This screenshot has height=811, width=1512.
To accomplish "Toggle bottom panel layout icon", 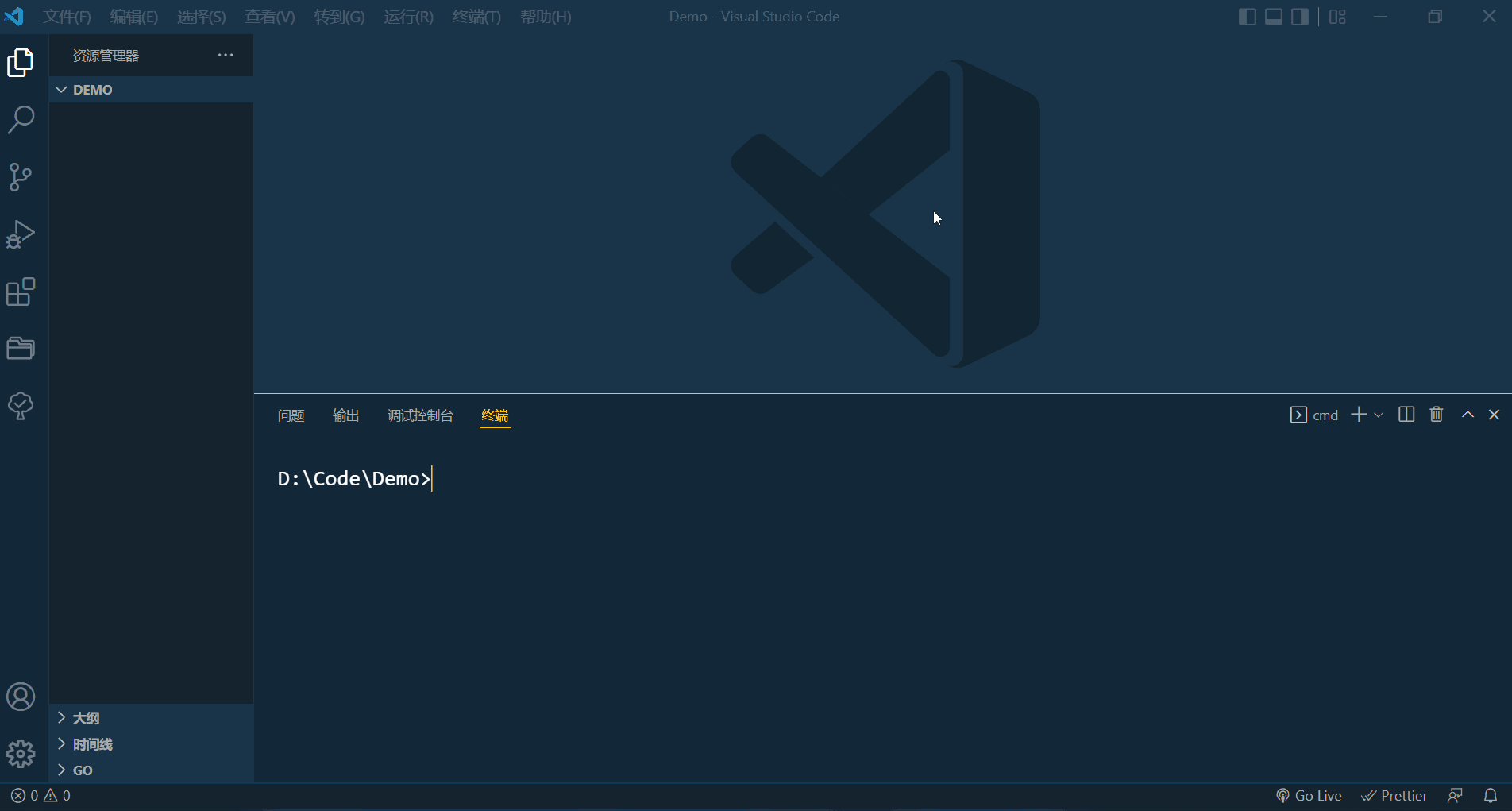I will coord(1274,17).
